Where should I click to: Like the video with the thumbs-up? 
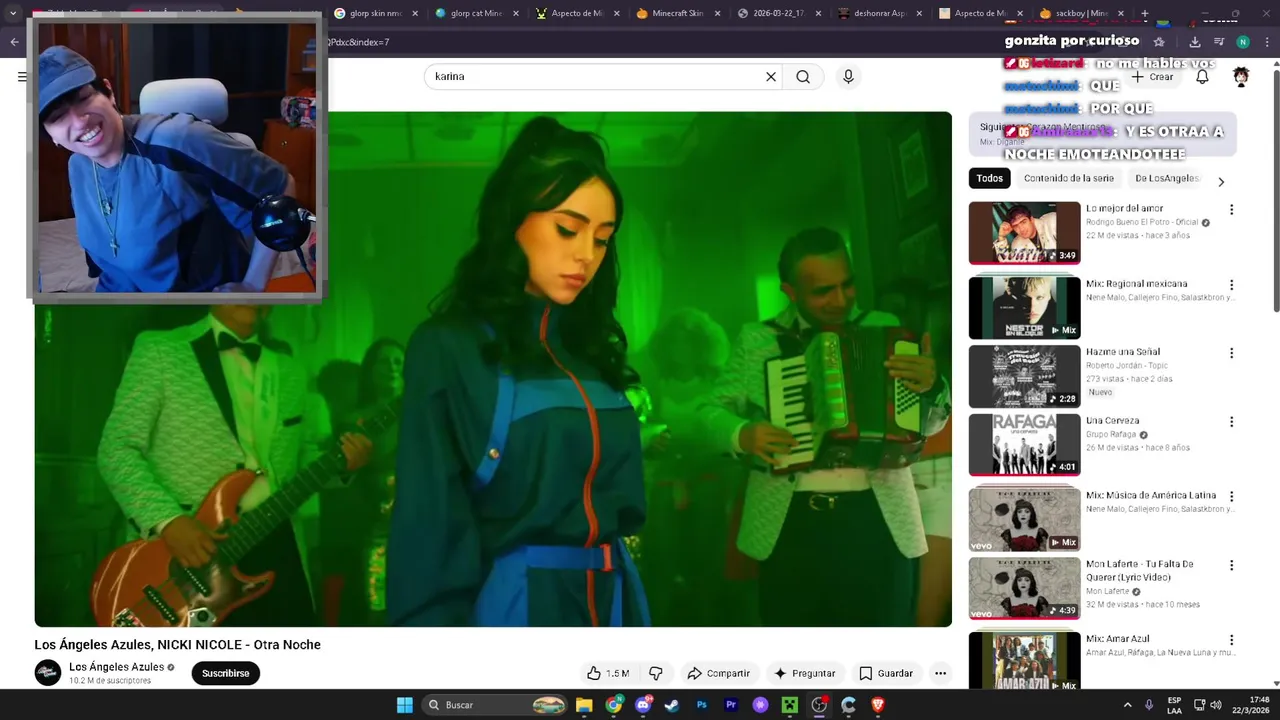click(608, 673)
